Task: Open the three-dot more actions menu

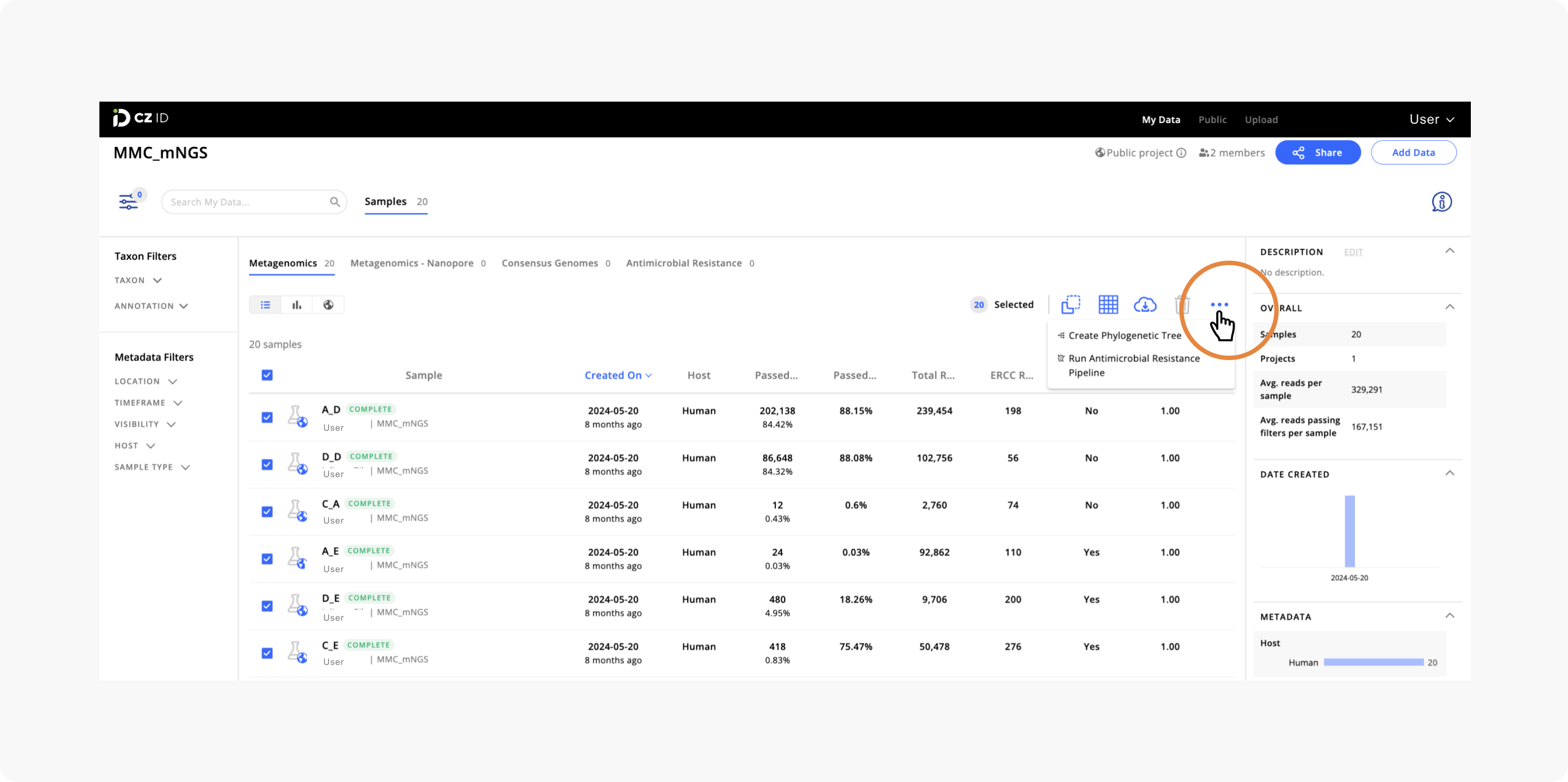Action: point(1219,304)
